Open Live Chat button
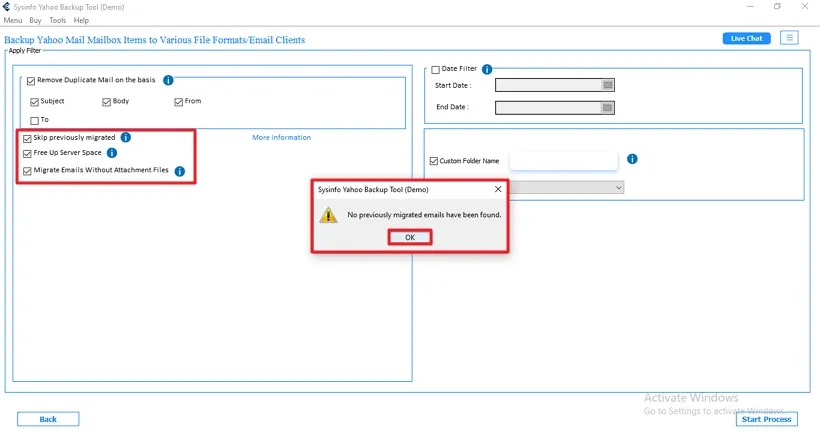This screenshot has width=820, height=437. [x=746, y=38]
